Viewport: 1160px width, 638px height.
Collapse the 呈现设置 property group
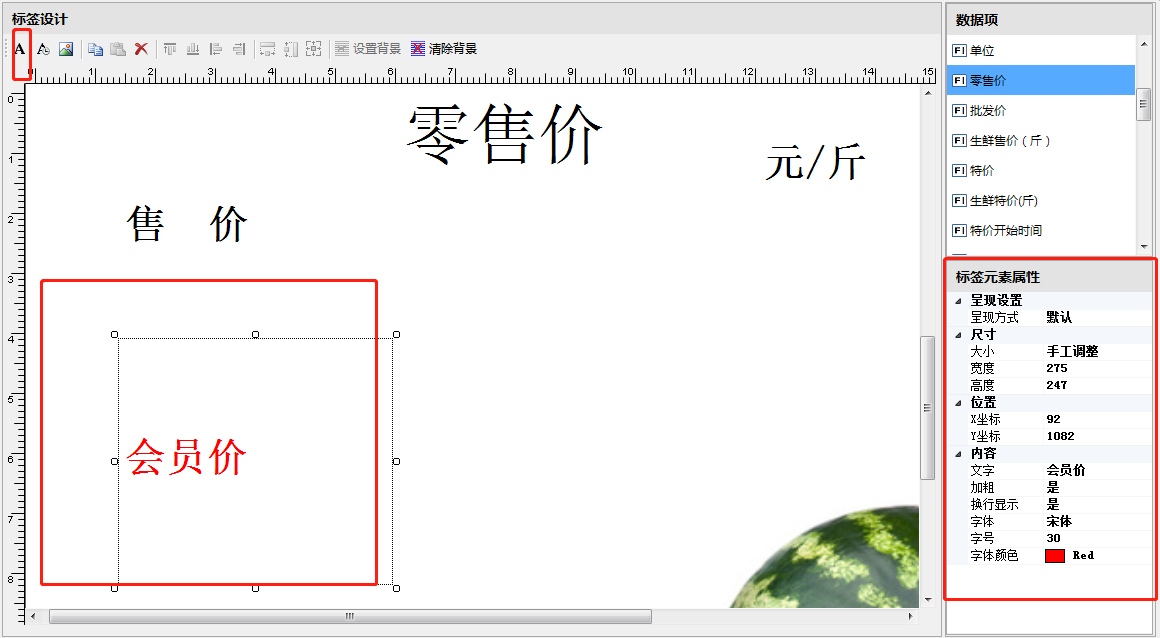[x=958, y=300]
